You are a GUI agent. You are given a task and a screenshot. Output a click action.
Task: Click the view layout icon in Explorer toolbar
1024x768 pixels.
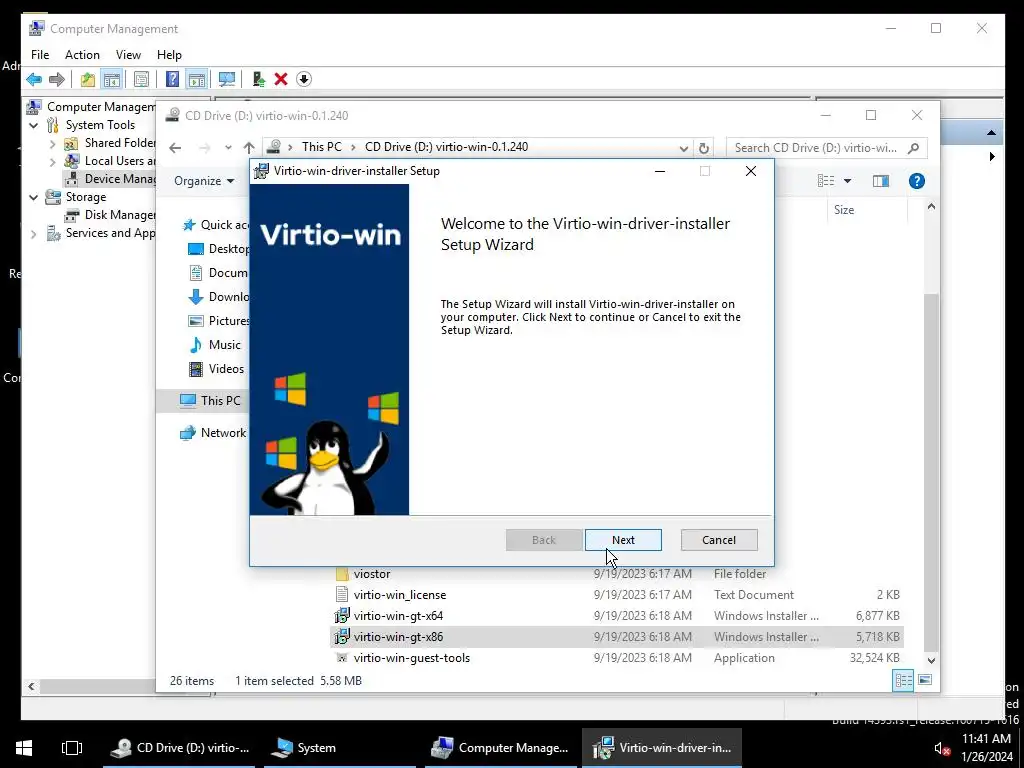click(x=825, y=181)
